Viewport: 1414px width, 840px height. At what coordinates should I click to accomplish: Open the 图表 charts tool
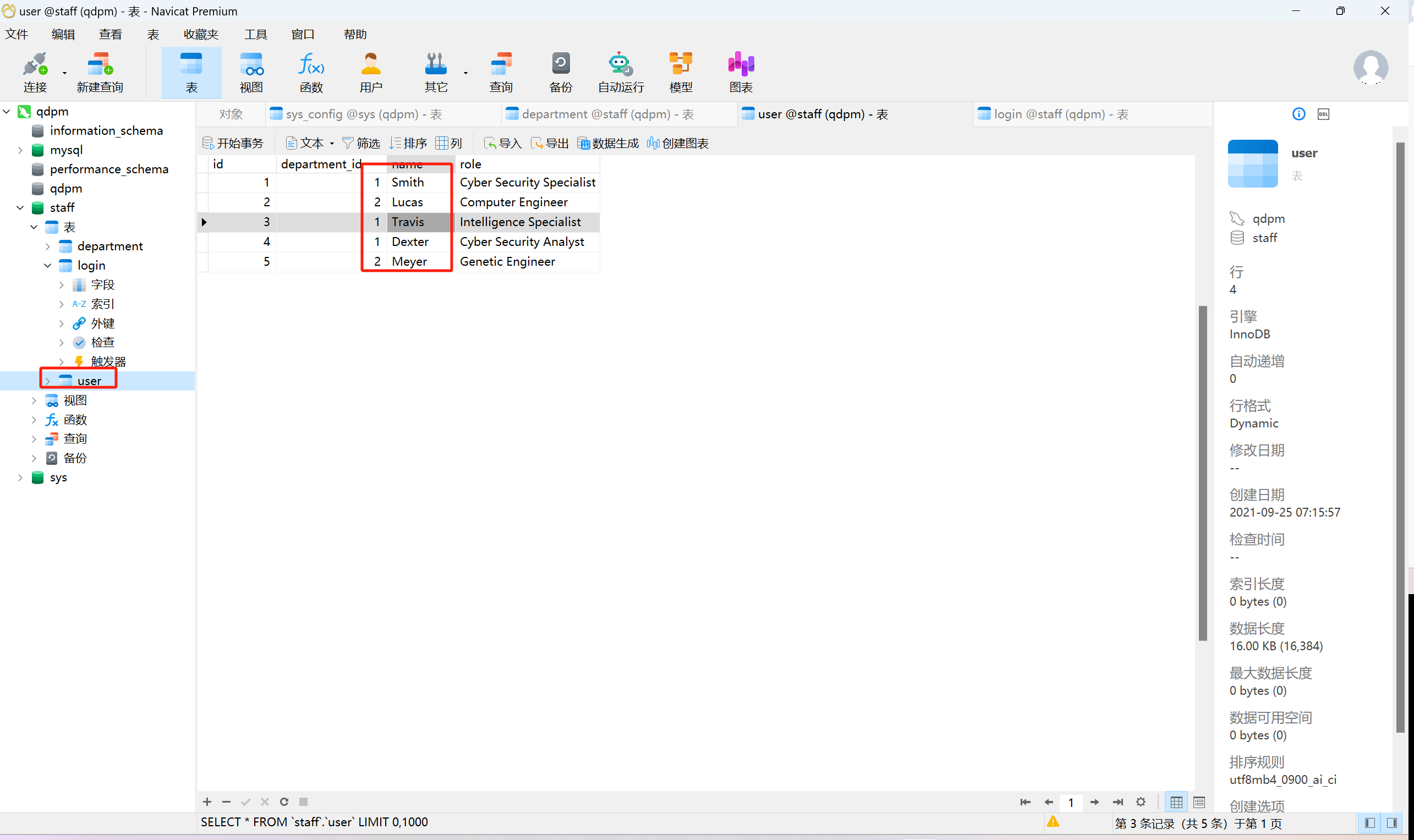click(741, 72)
